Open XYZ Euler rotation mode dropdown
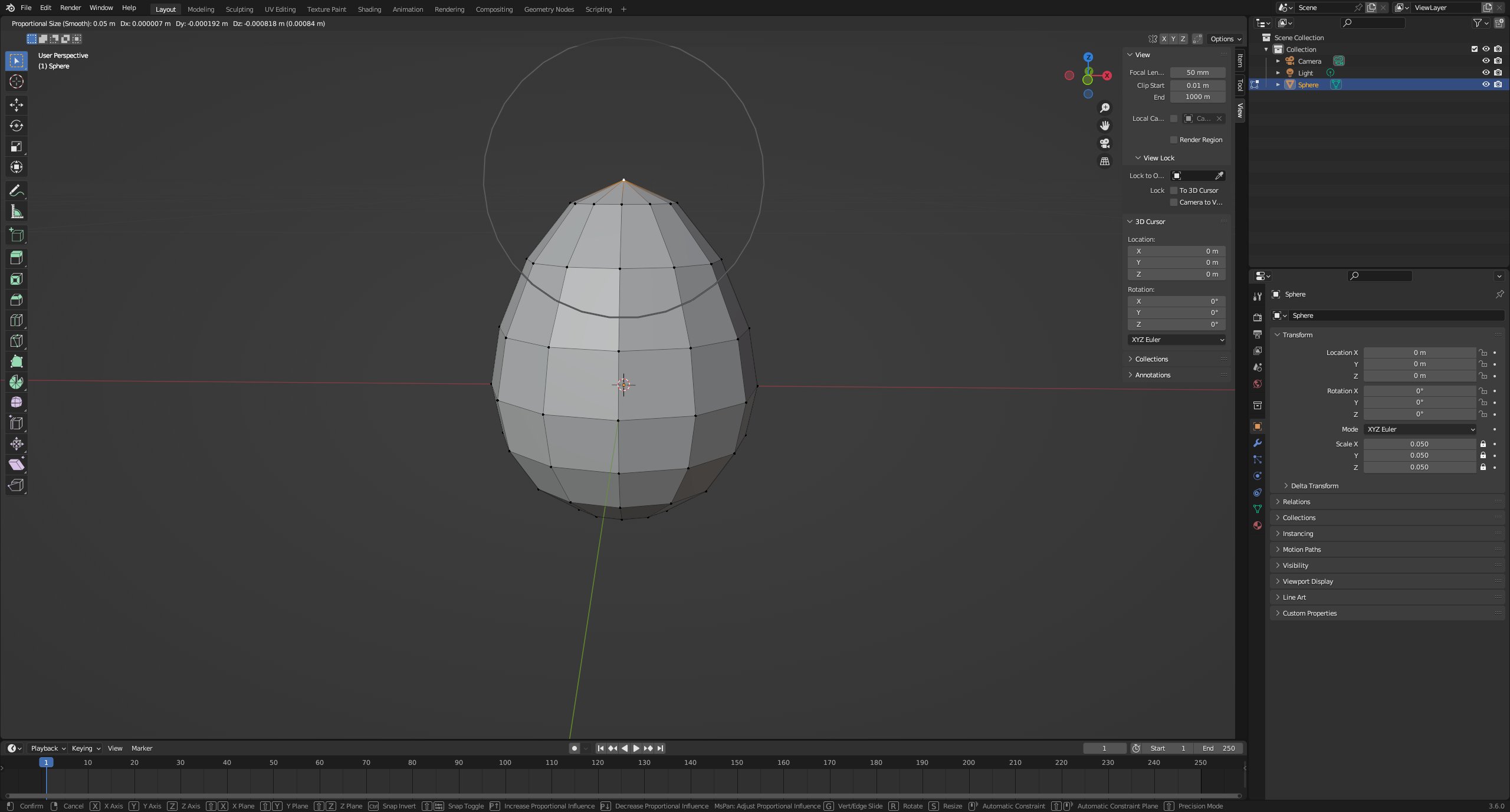 [x=1420, y=429]
